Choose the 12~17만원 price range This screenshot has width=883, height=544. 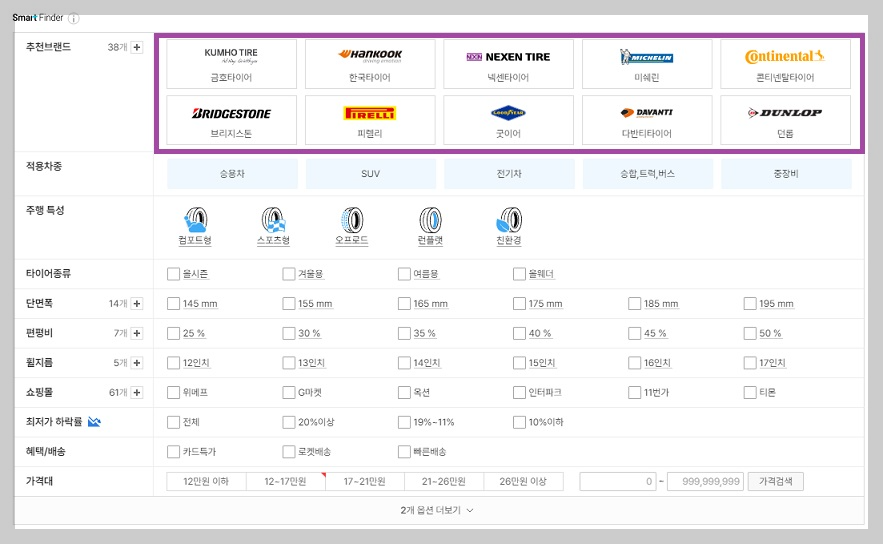click(286, 481)
